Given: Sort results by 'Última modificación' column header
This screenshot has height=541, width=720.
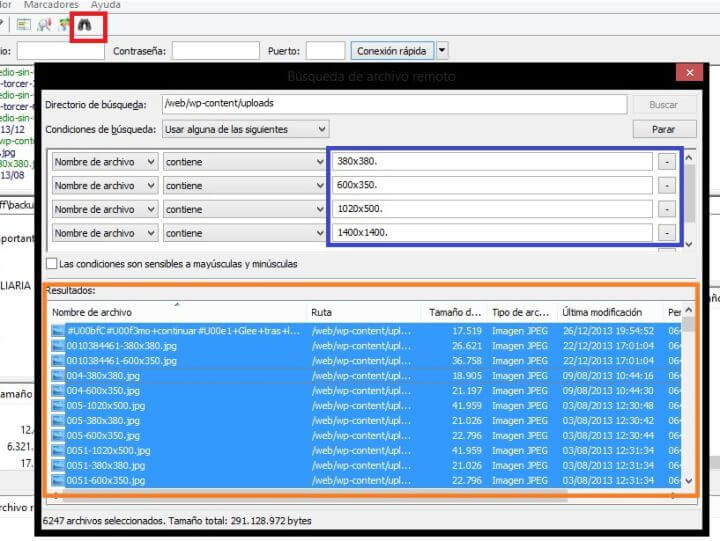Looking at the screenshot, I should [x=607, y=312].
